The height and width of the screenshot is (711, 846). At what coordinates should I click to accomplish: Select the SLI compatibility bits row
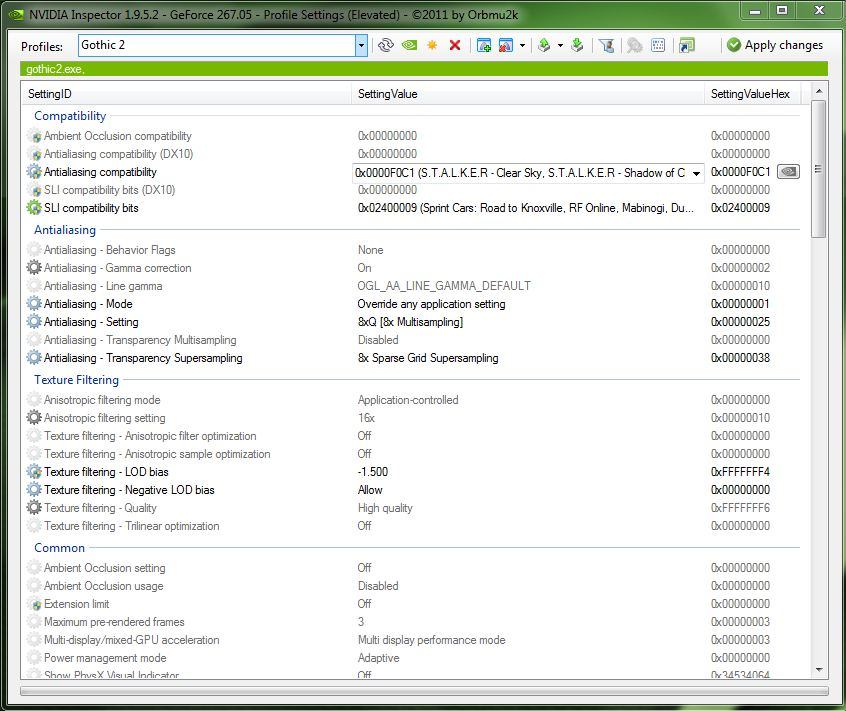(x=413, y=208)
